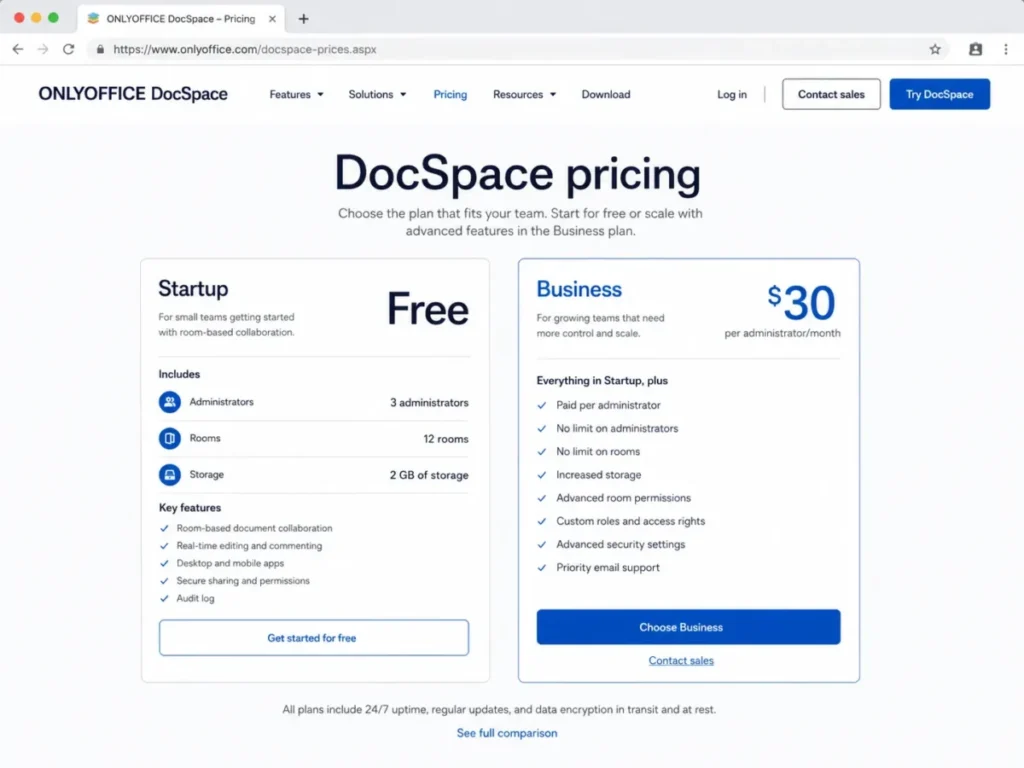Viewport: 1024px width, 768px height.
Task: Click the Storage icon in Startup plan
Action: [x=170, y=475]
